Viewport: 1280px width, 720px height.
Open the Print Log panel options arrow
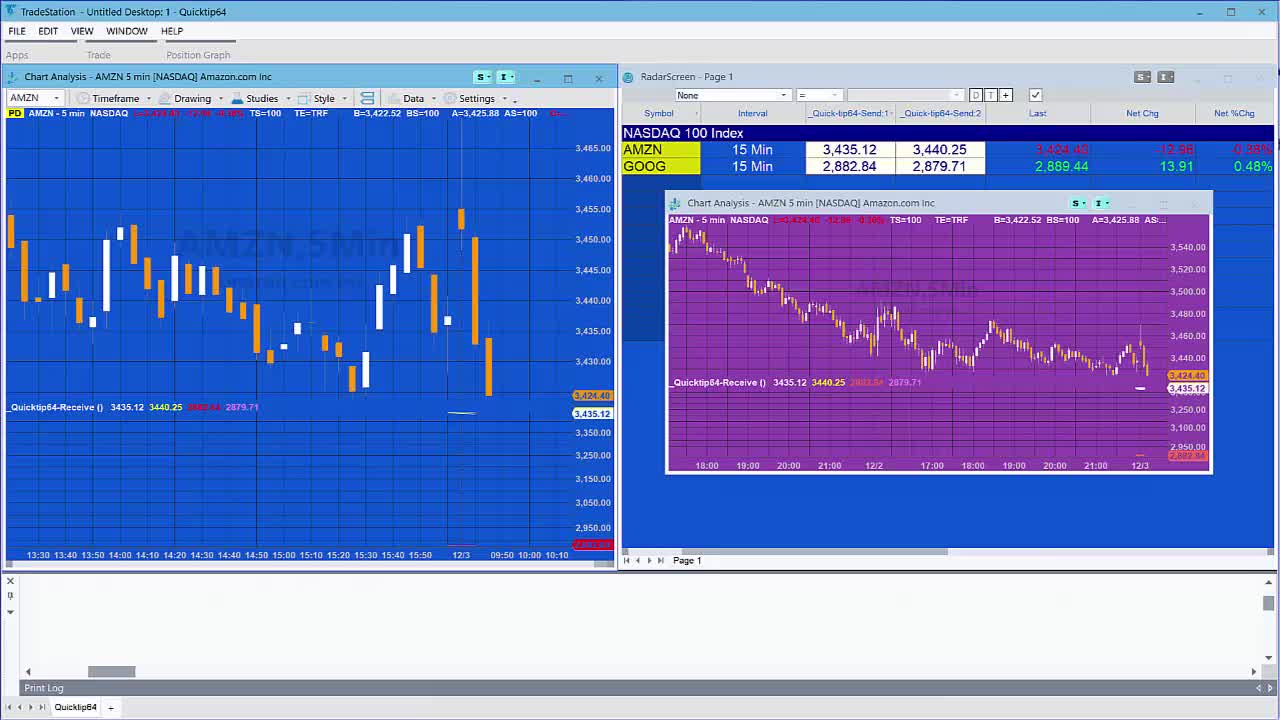10,611
